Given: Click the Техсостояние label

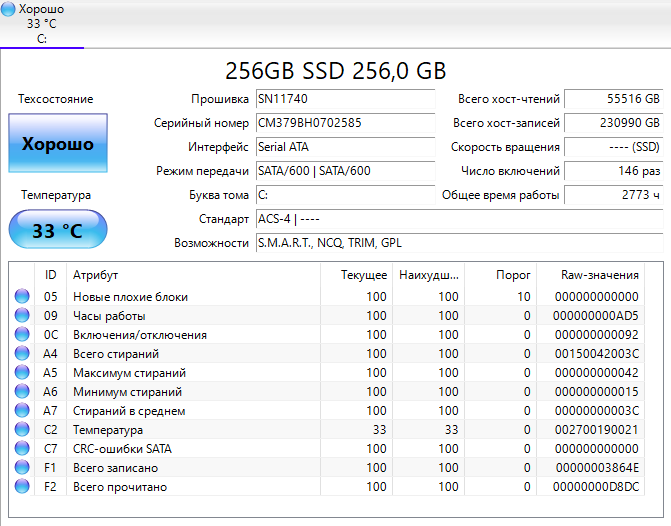Looking at the screenshot, I should pyautogui.click(x=56, y=99).
